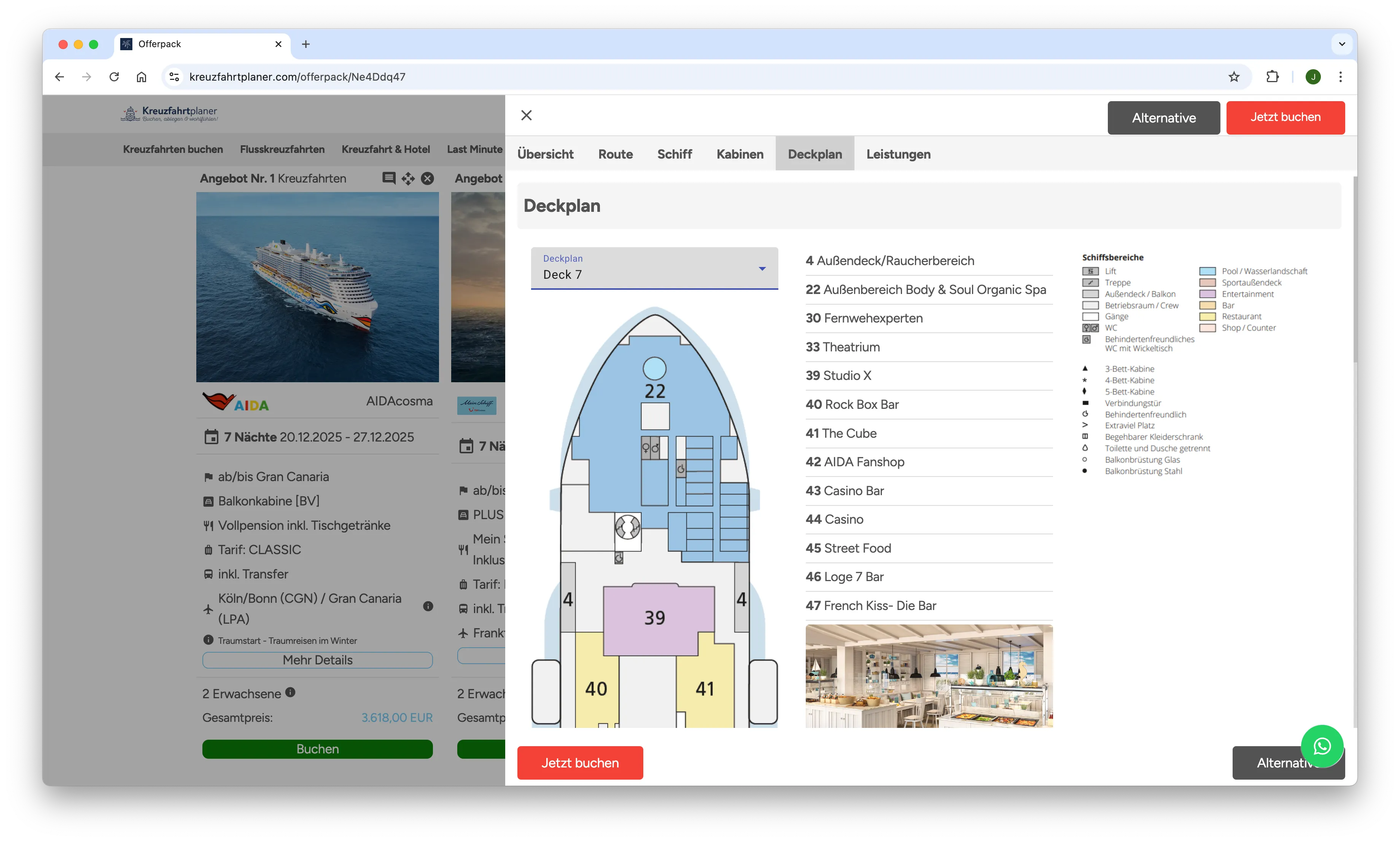Click the comment icon on Angebot Nr. 1
Viewport: 1400px width, 842px height.
(x=389, y=178)
